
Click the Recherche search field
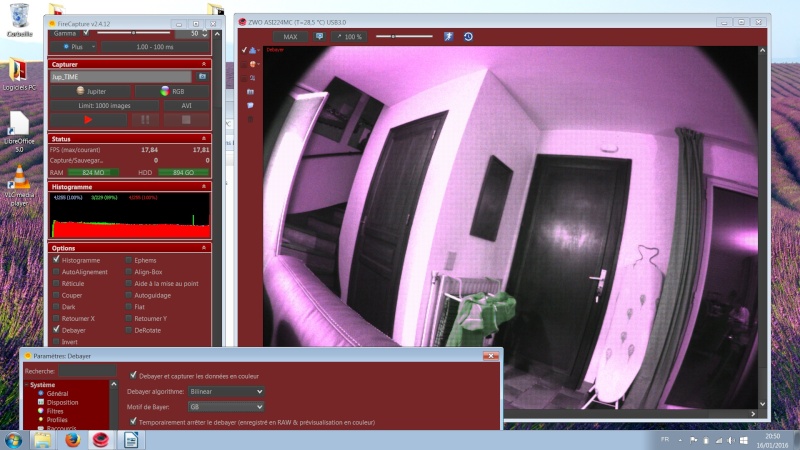pos(87,371)
